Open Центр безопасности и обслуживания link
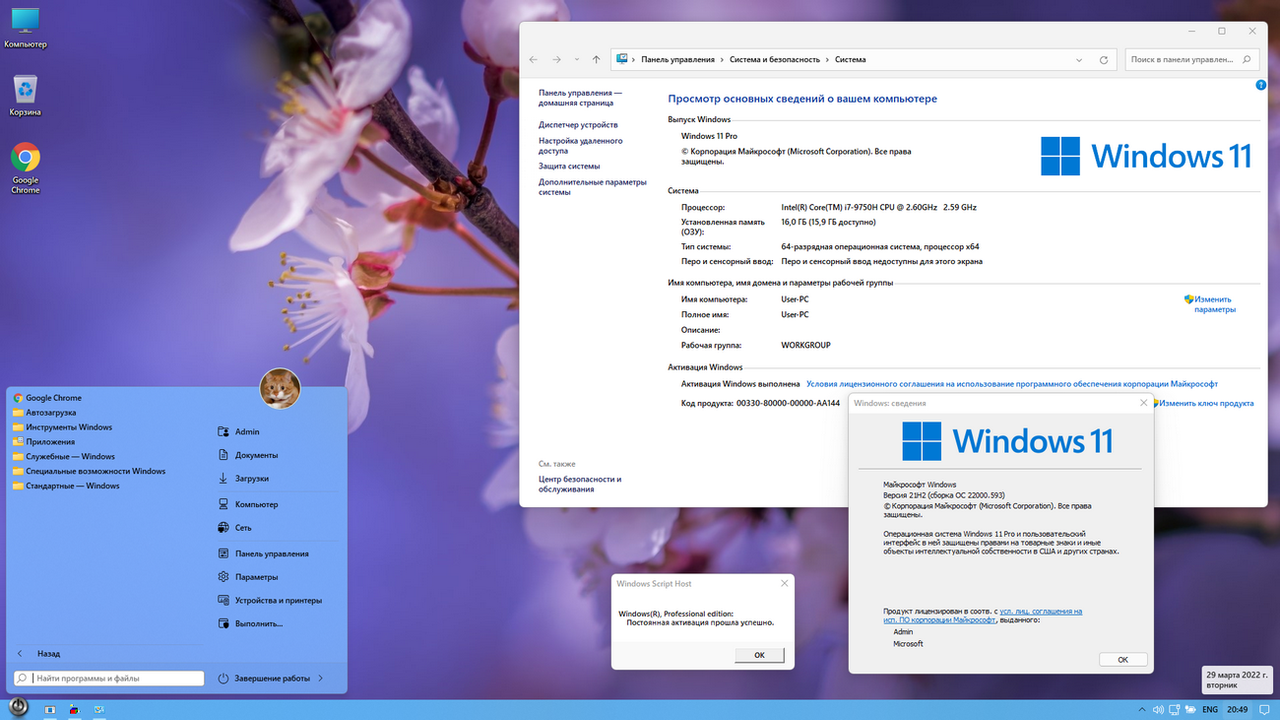Screen dimensions: 1280x720 click(580, 484)
